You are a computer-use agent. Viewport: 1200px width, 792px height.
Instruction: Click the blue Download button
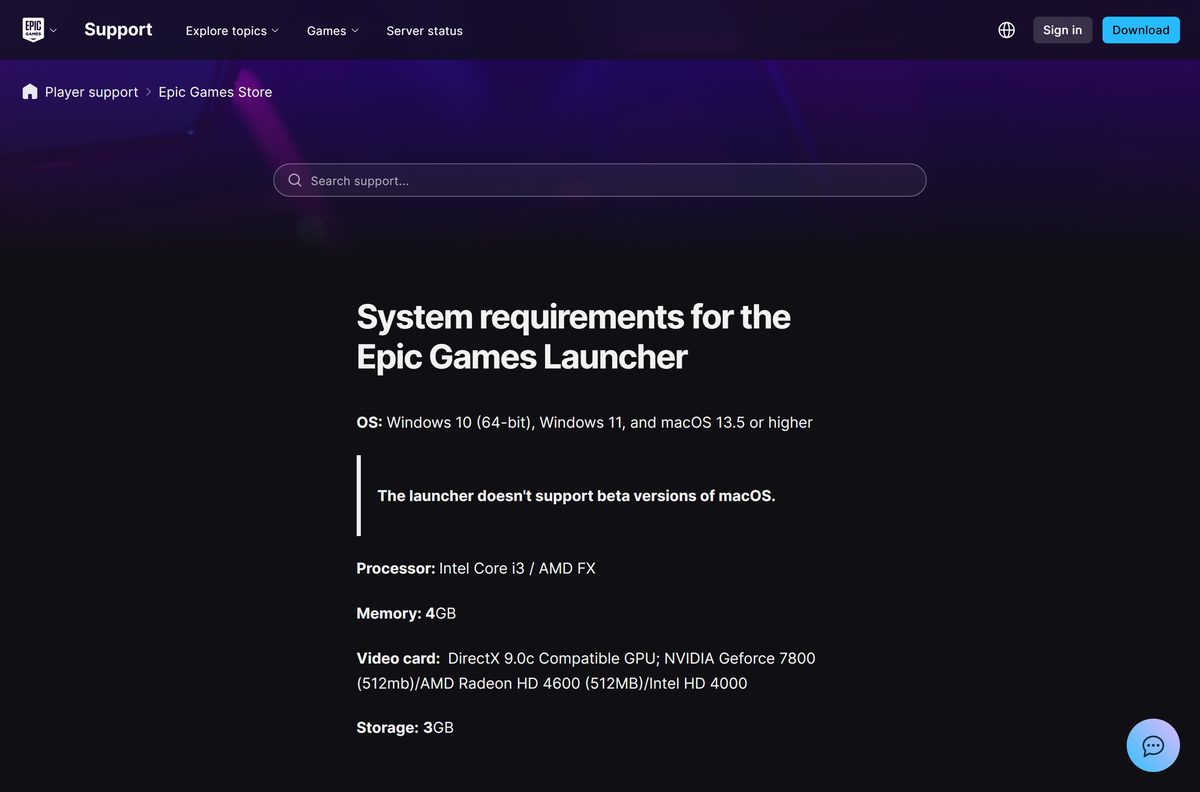[1141, 30]
